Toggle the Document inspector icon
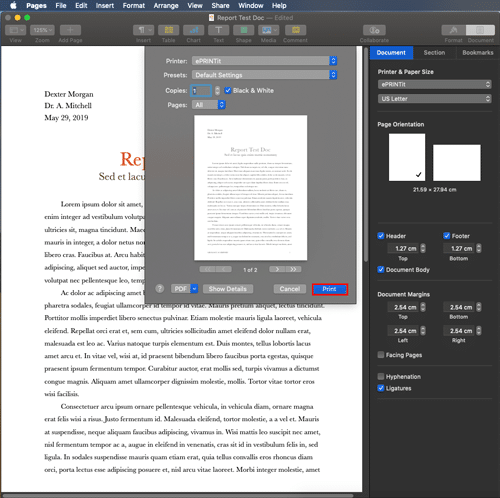500x498 pixels. pos(480,30)
